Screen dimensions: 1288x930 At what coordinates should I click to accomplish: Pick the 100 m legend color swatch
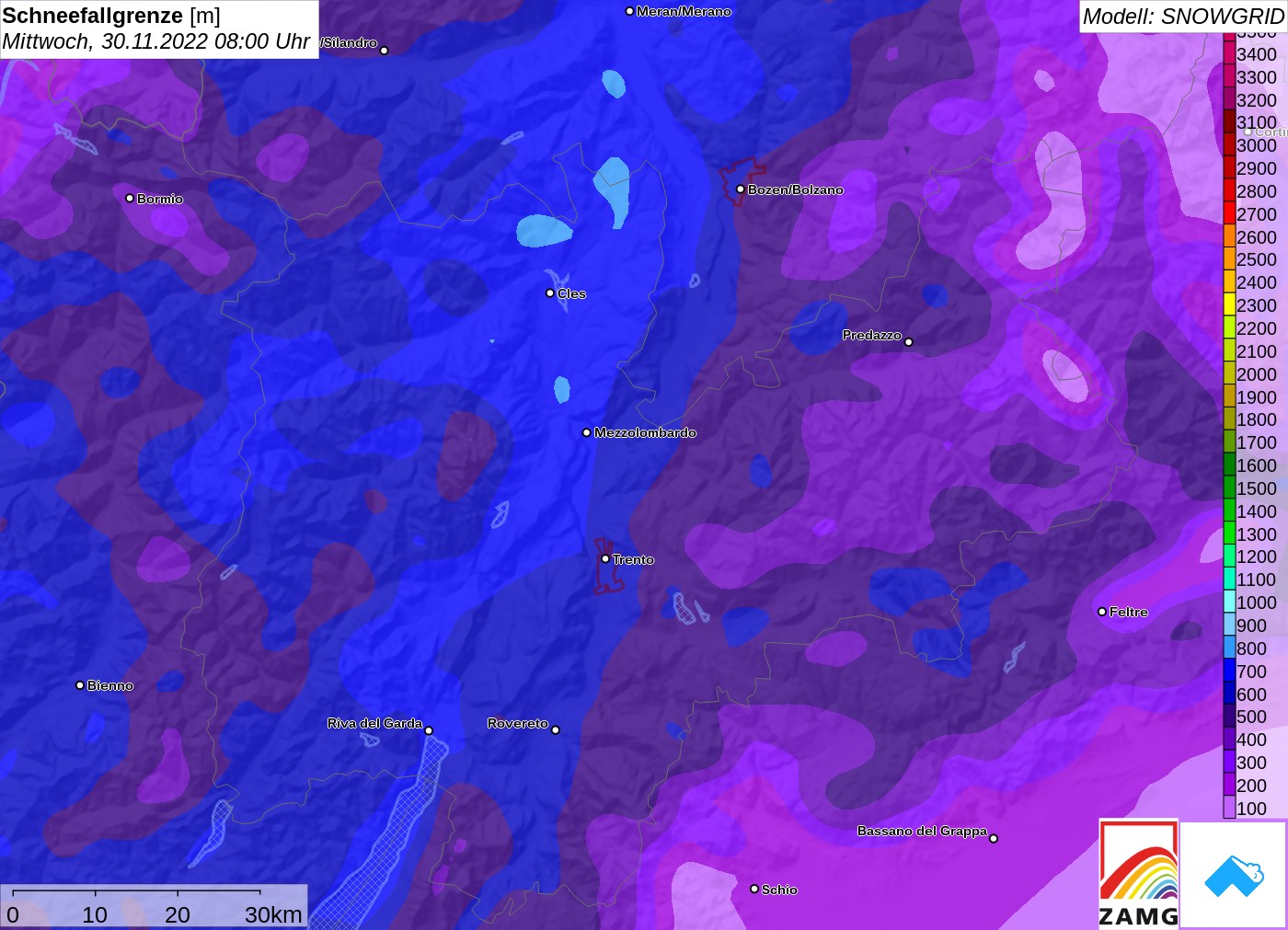click(x=1229, y=809)
